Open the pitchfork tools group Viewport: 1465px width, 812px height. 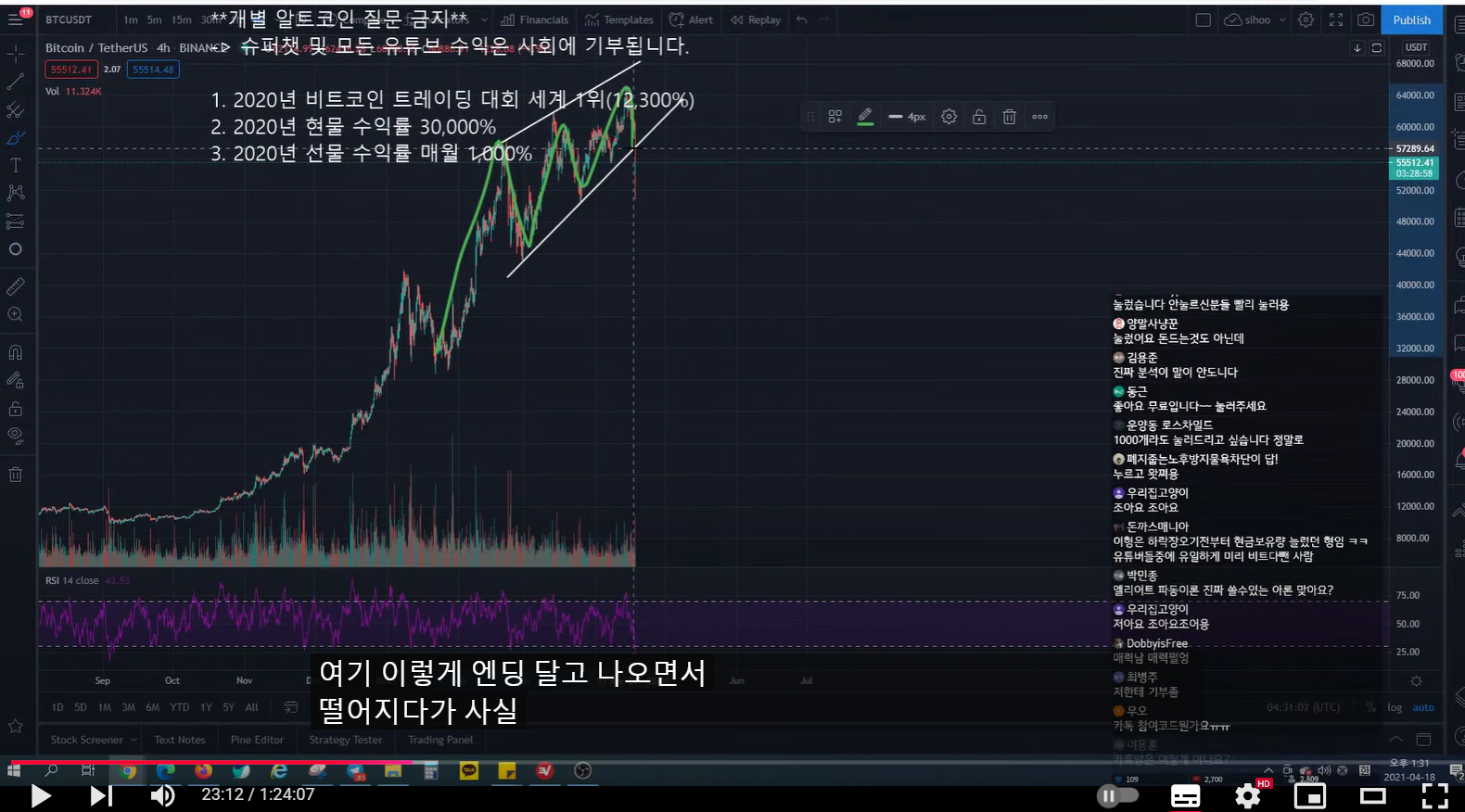click(16, 110)
